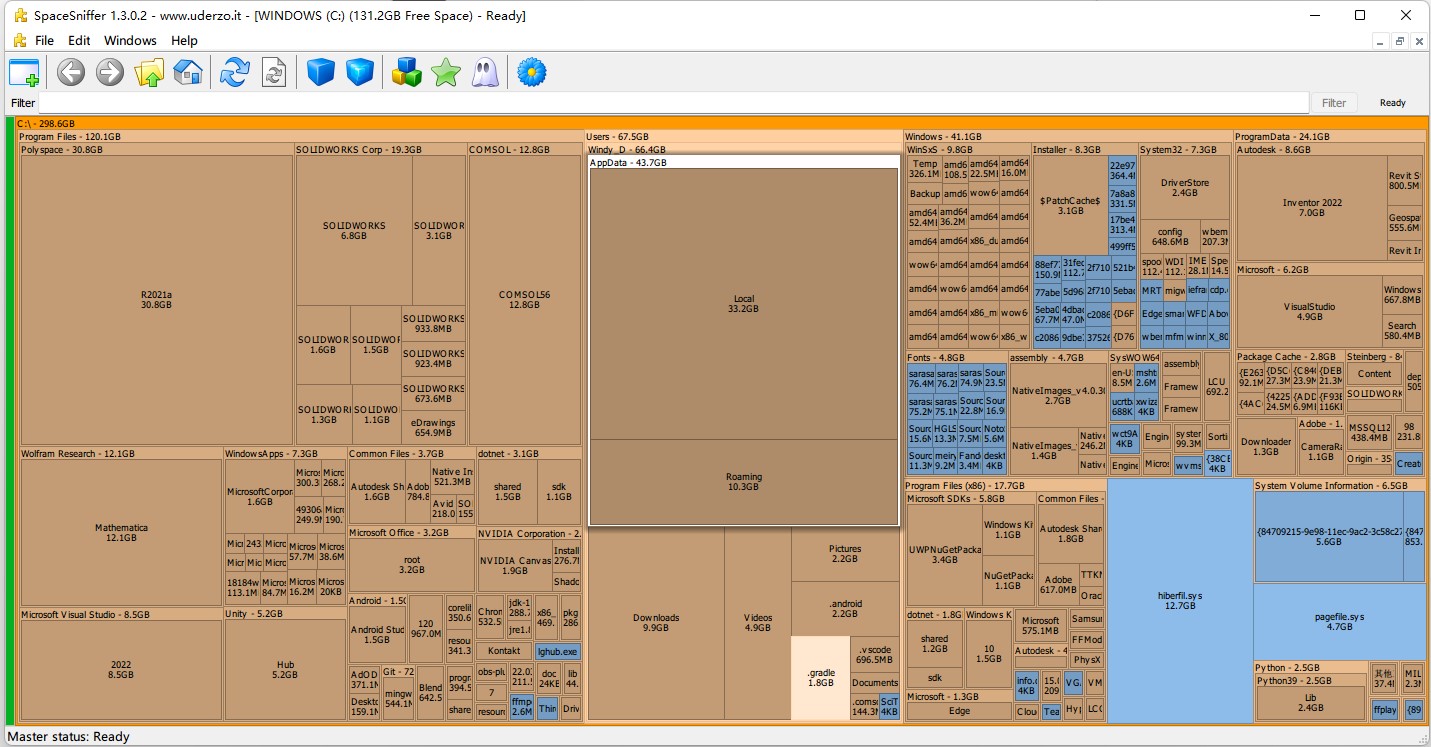The height and width of the screenshot is (747, 1431).
Task: Select the VisualStudio 4.9GB block
Action: 1309,312
